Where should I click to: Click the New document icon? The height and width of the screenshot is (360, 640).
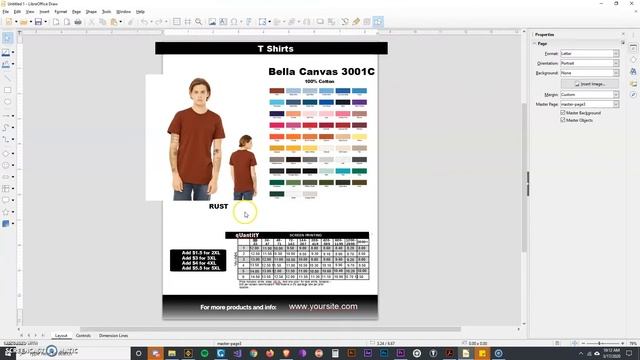click(x=9, y=22)
